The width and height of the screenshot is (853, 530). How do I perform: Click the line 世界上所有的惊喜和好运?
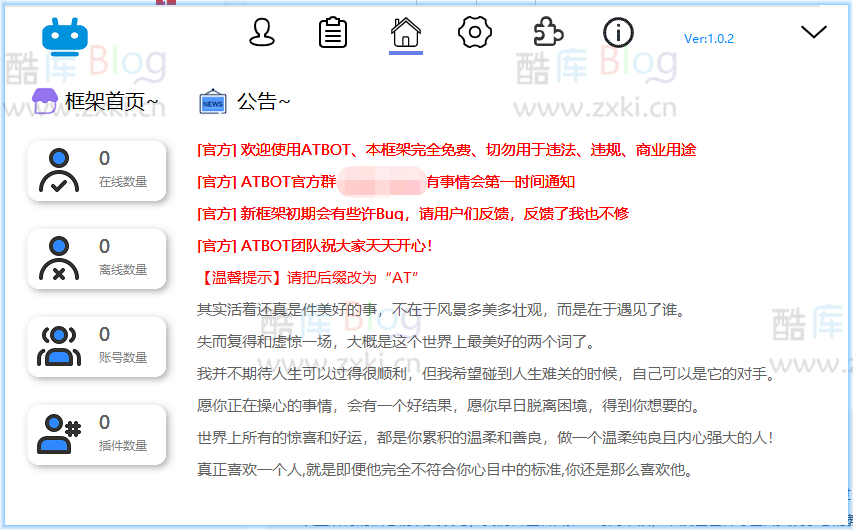point(486,438)
